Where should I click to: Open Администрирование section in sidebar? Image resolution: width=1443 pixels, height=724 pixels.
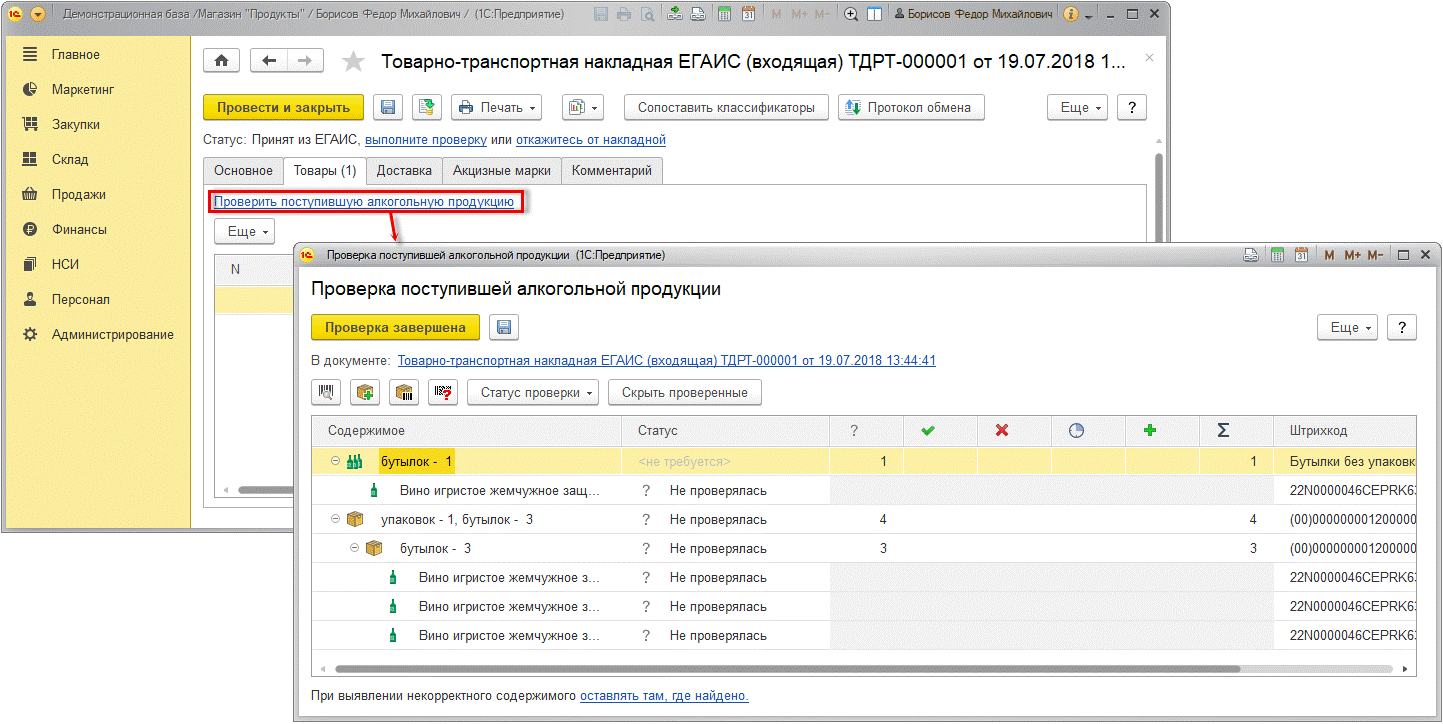113,334
